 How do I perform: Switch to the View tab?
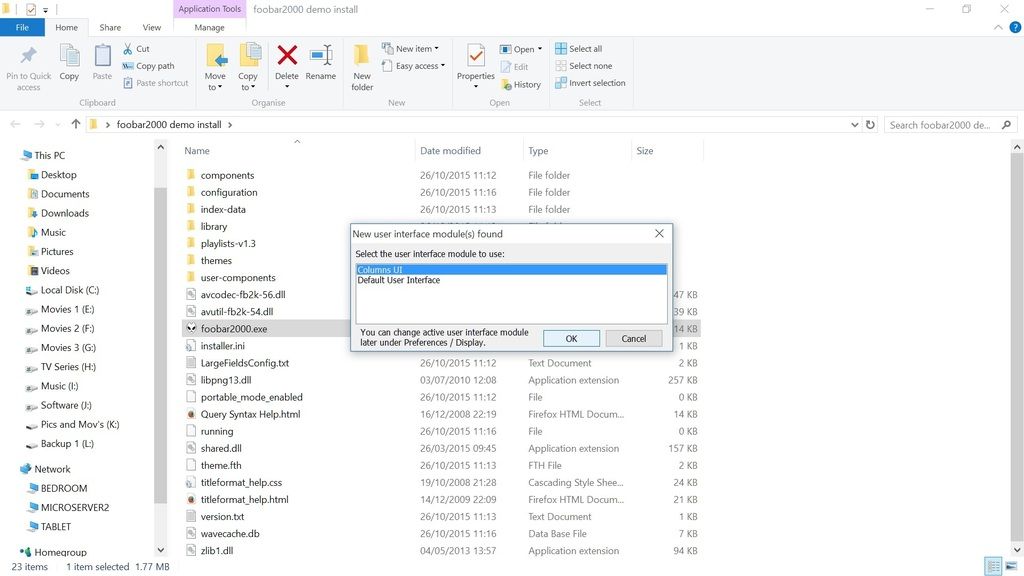coord(152,27)
